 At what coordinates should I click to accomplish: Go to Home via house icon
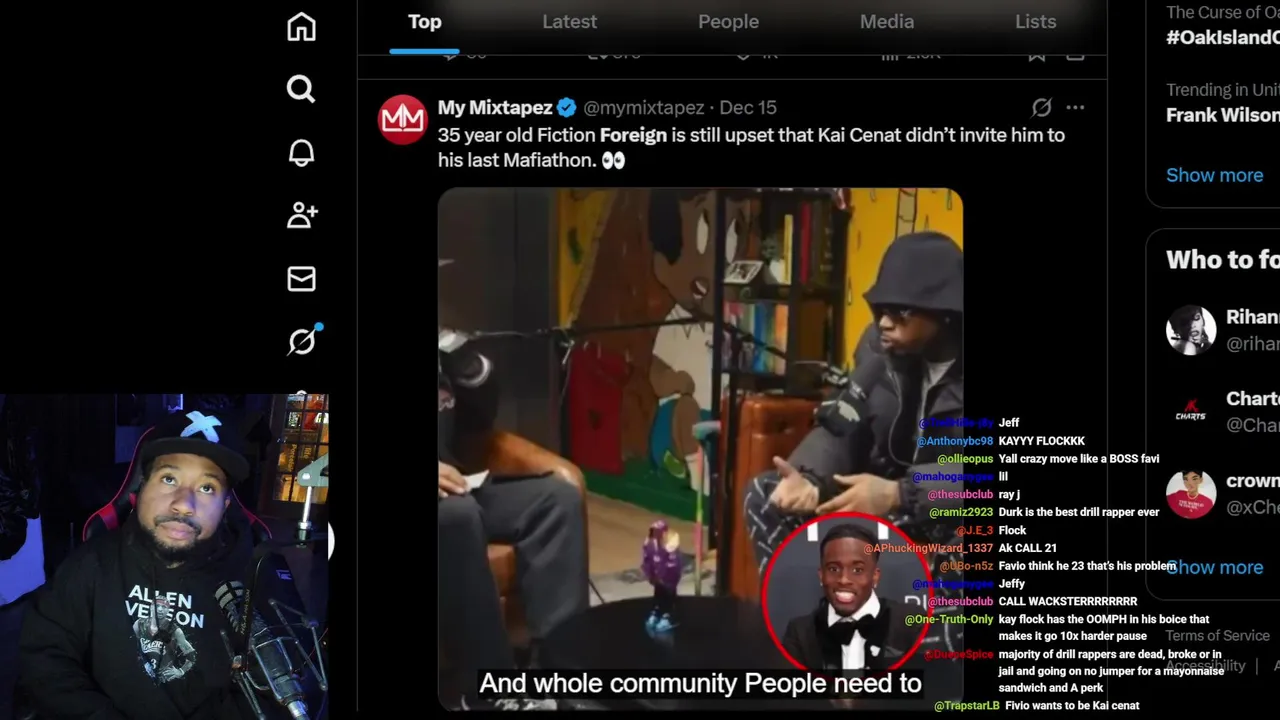[301, 27]
